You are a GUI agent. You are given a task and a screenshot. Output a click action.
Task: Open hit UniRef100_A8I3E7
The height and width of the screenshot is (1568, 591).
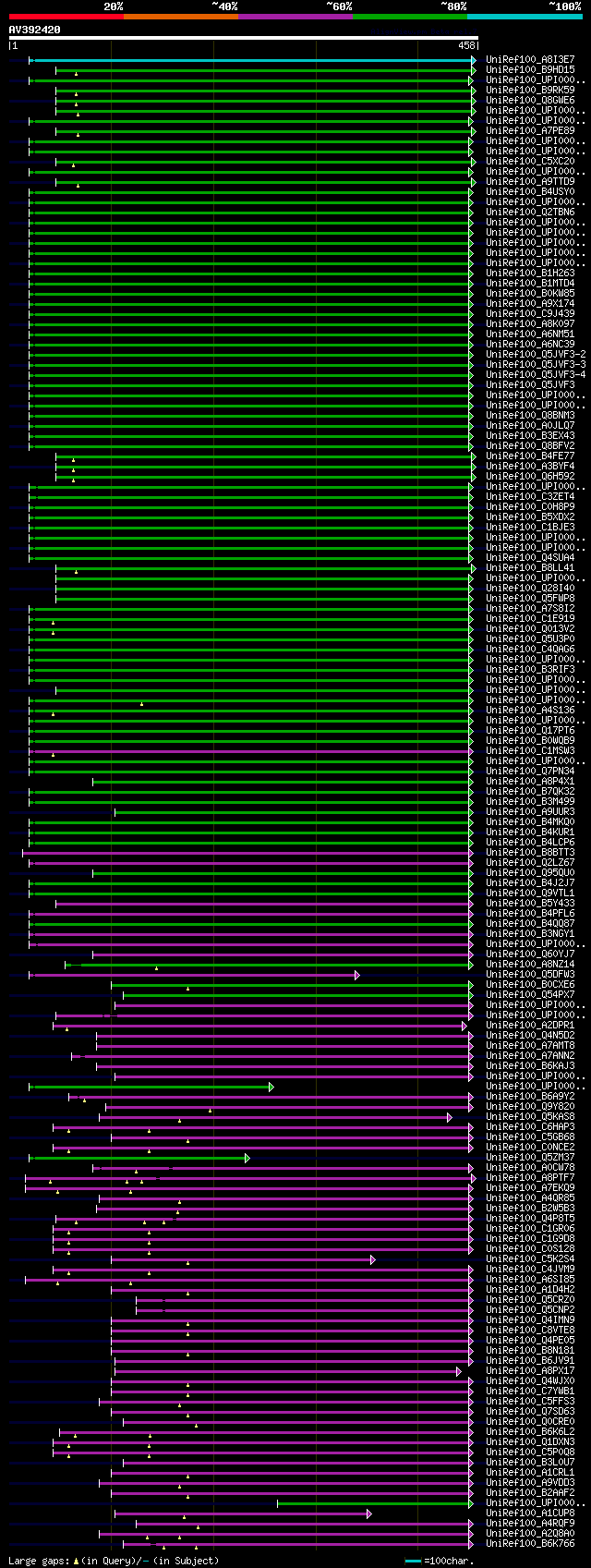coord(530,59)
